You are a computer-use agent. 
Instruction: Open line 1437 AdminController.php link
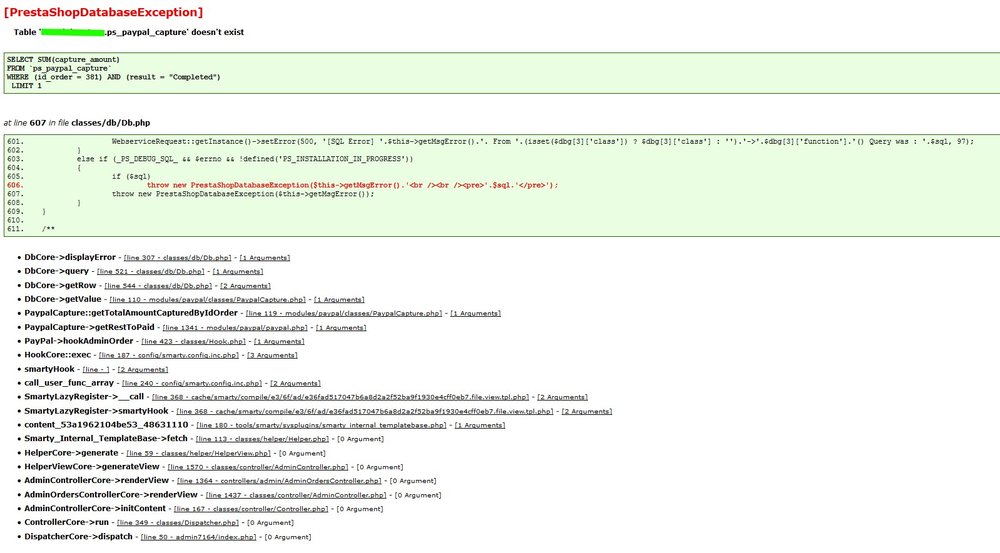[x=297, y=496]
